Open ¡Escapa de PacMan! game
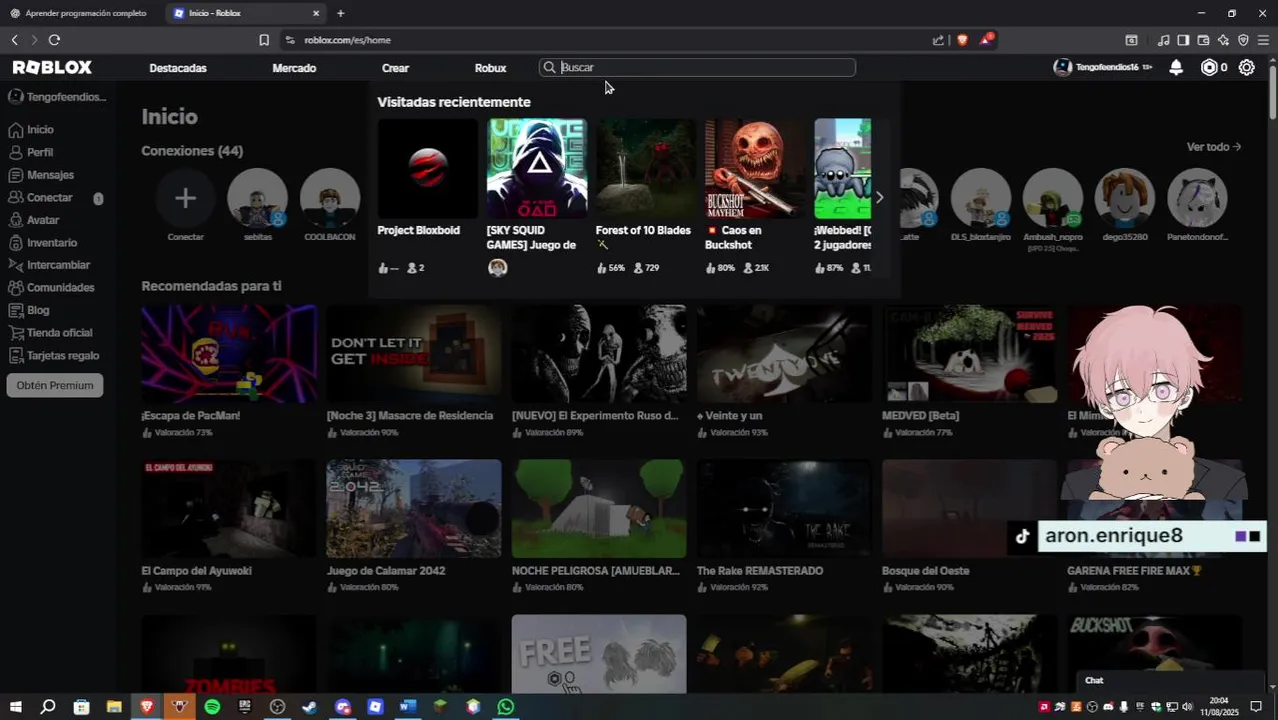Viewport: 1278px width, 720px height. (x=229, y=354)
